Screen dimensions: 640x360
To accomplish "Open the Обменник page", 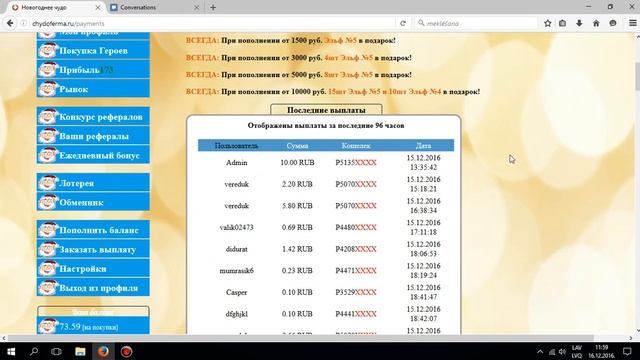I will point(93,202).
